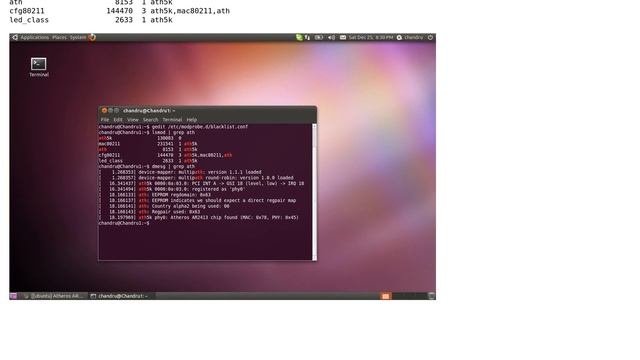Open the volume control indicator

[x=331, y=38]
